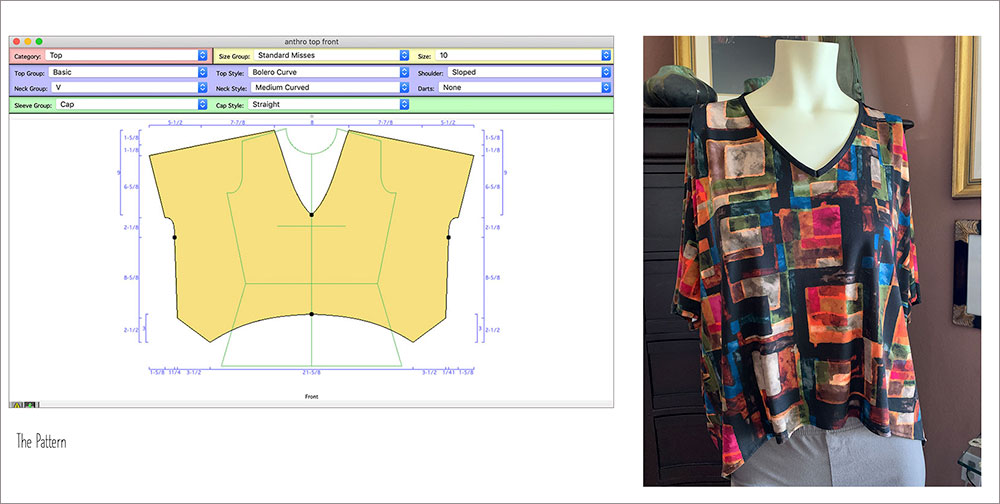Select the V-neck point control dot

click(312, 215)
